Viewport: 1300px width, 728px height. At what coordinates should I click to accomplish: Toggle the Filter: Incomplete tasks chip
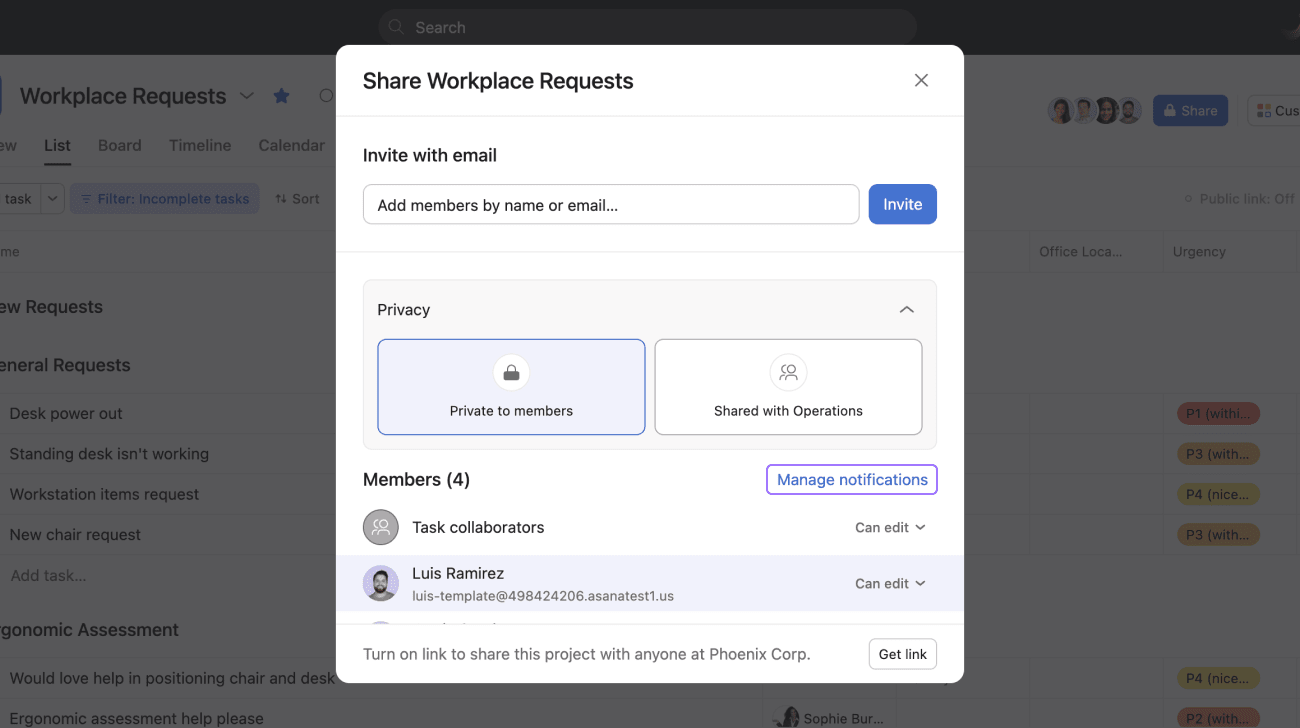point(164,199)
